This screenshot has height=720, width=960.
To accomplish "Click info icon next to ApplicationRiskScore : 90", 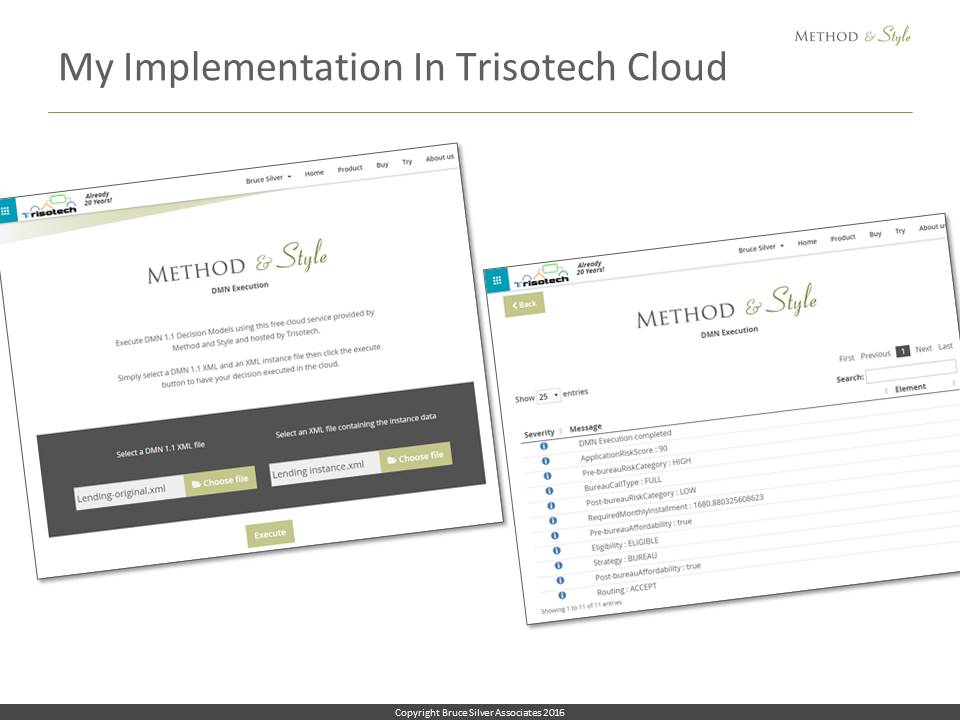I will [546, 461].
